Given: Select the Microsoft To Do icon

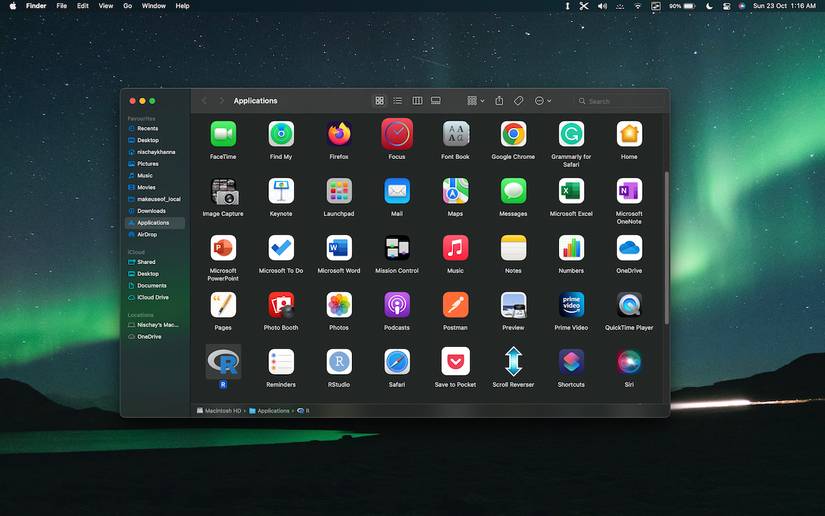Looking at the screenshot, I should click(281, 248).
